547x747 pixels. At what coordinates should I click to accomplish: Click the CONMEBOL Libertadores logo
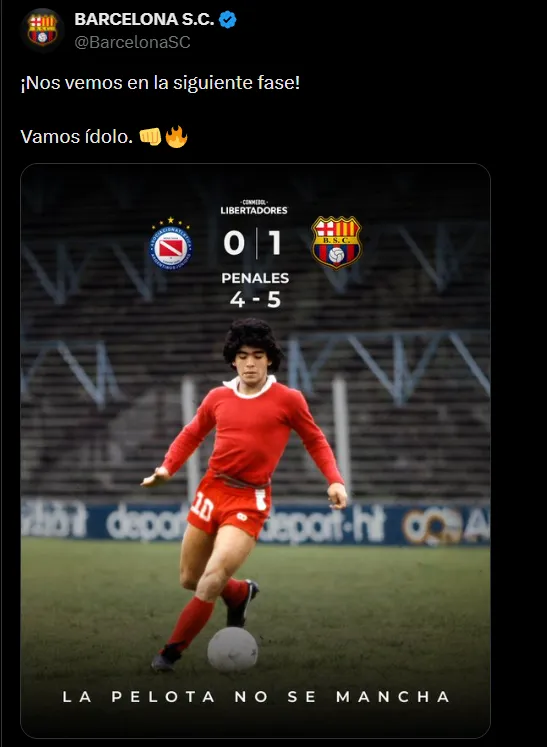coord(254,207)
